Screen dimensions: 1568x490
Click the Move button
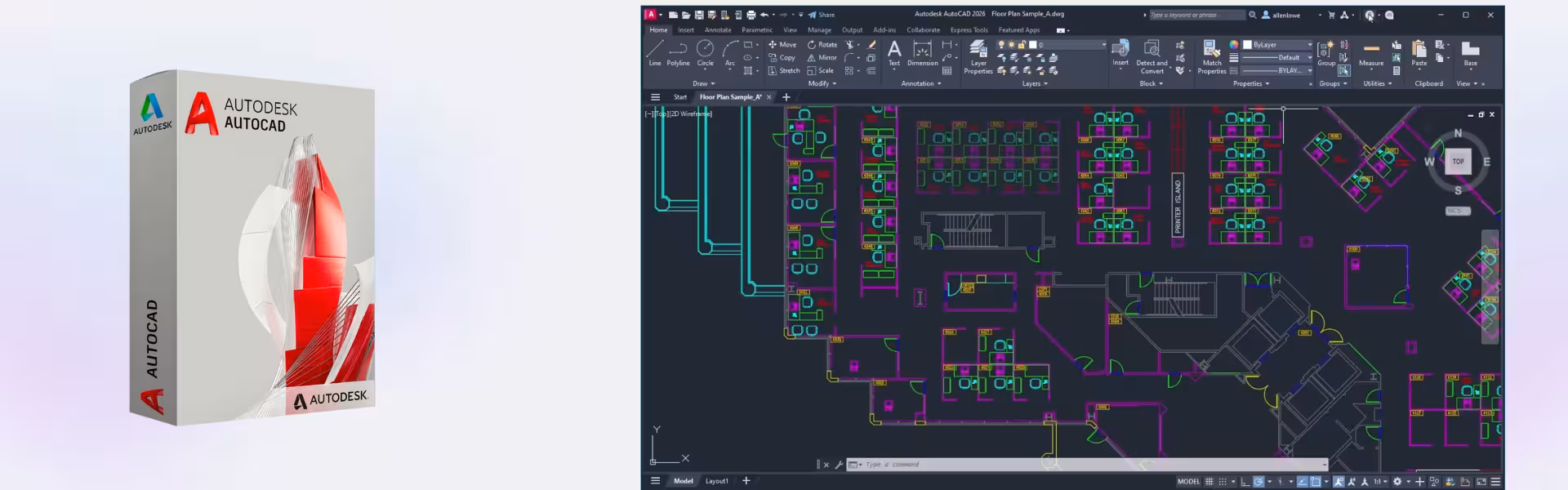782,45
